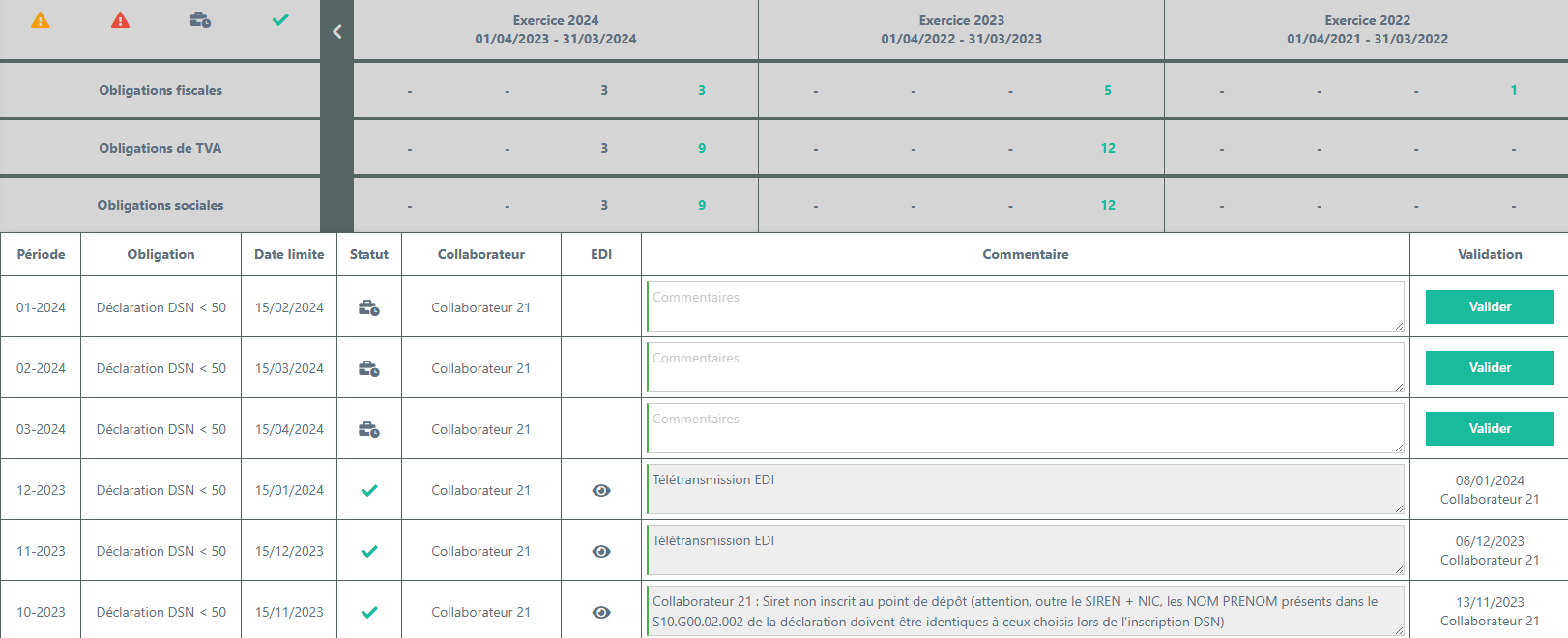
Task: View EDI details for 10-2023 row
Action: pyautogui.click(x=601, y=612)
